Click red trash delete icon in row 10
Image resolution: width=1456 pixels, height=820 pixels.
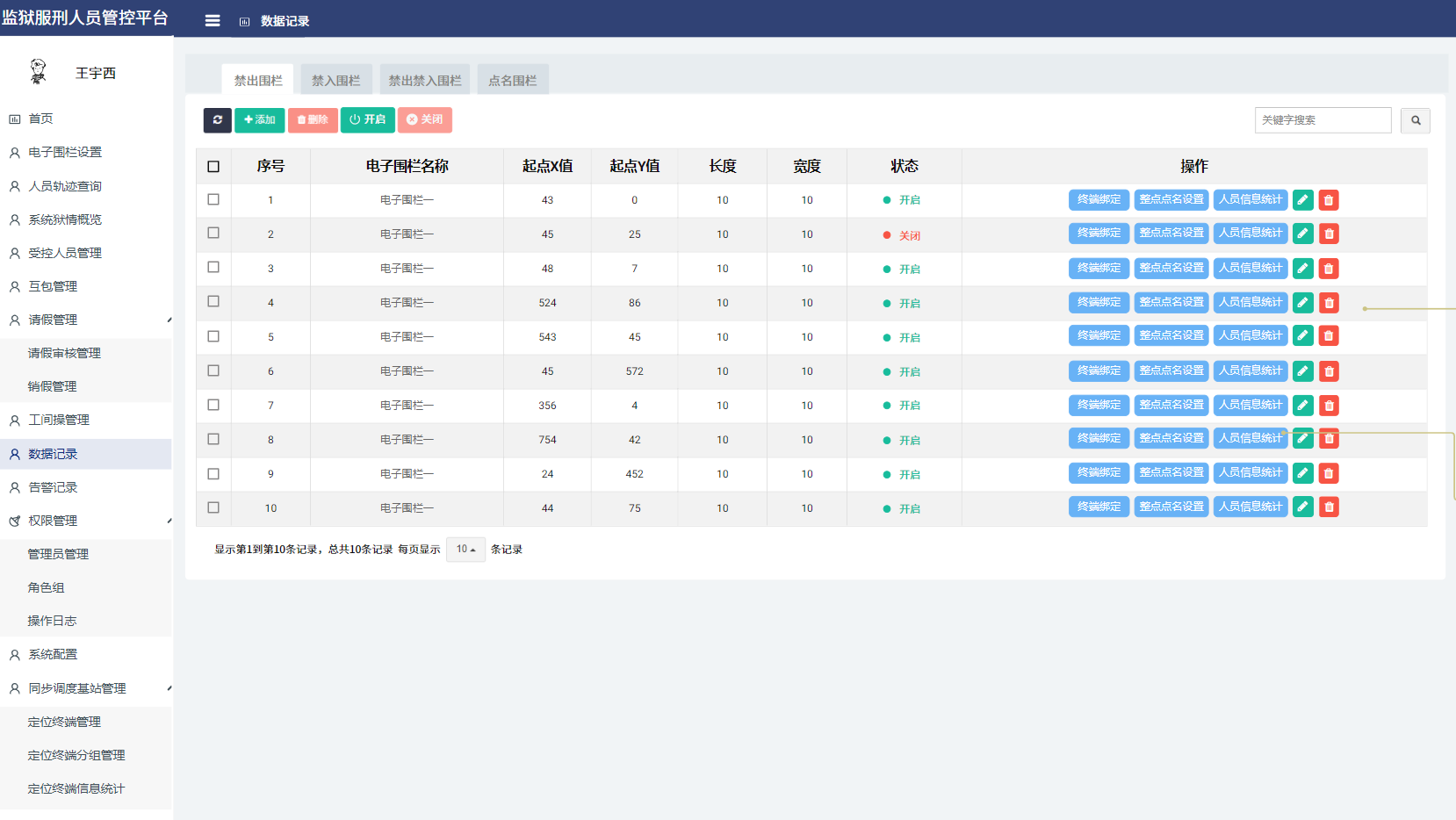click(x=1329, y=507)
